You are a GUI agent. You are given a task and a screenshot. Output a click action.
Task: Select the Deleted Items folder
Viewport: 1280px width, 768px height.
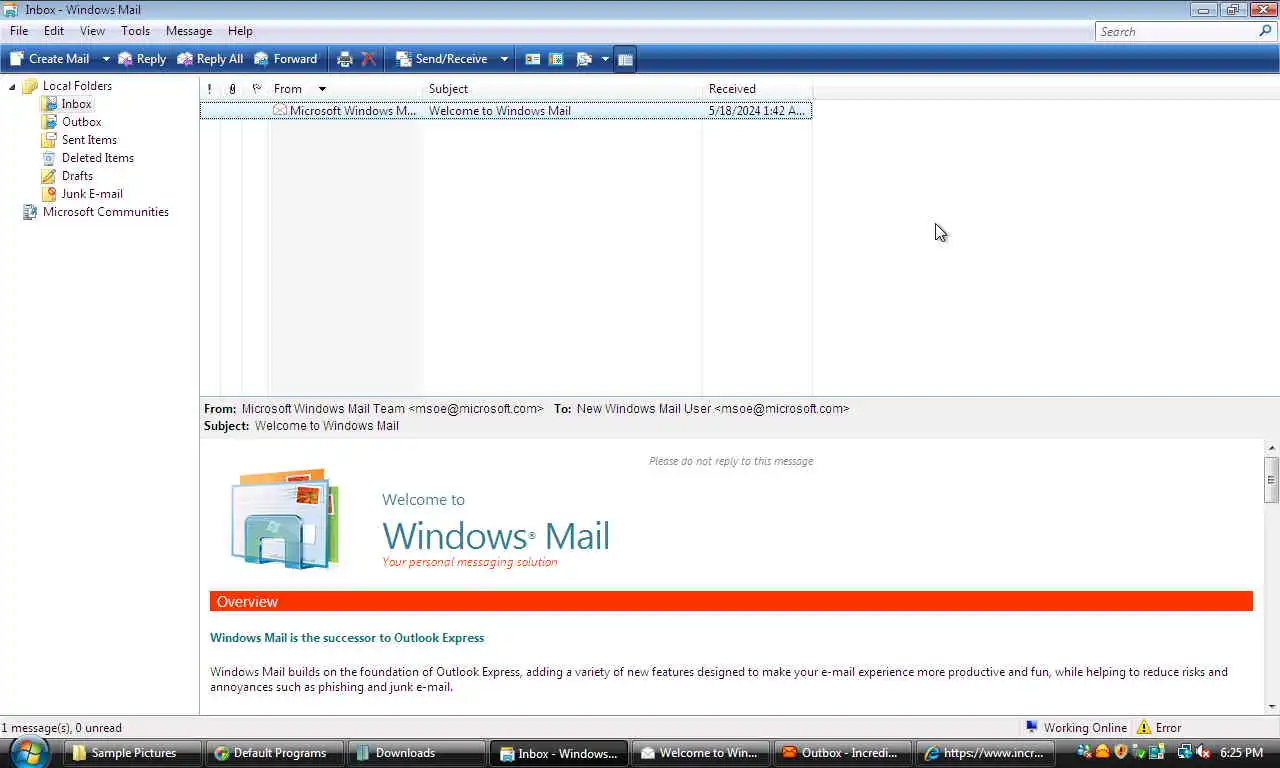(x=97, y=158)
